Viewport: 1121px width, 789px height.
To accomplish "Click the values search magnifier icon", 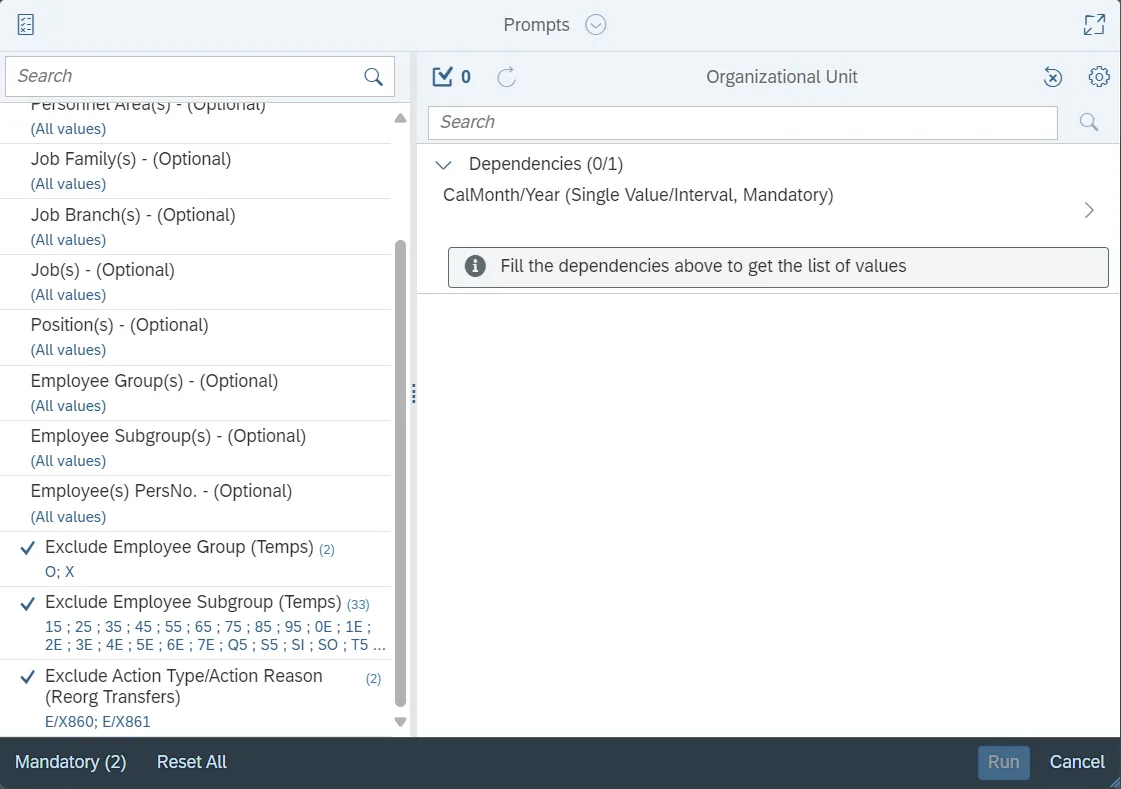I will pos(1089,122).
